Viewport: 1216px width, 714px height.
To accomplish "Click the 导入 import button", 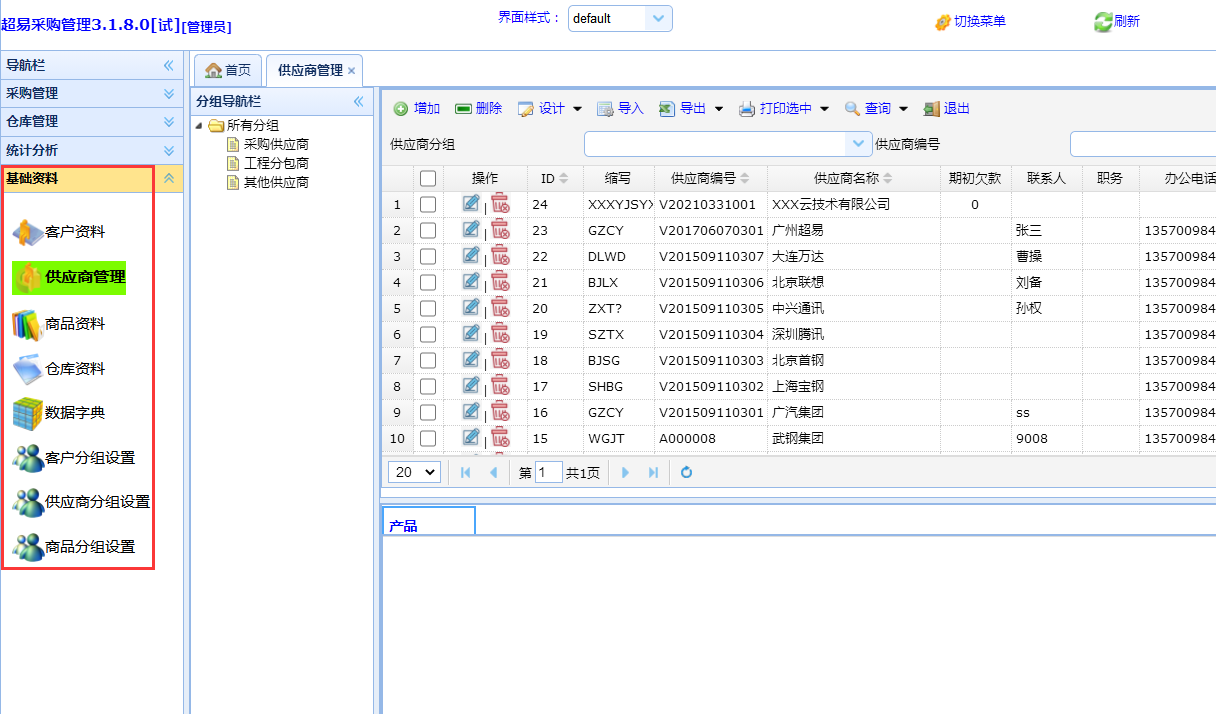I will (x=620, y=108).
